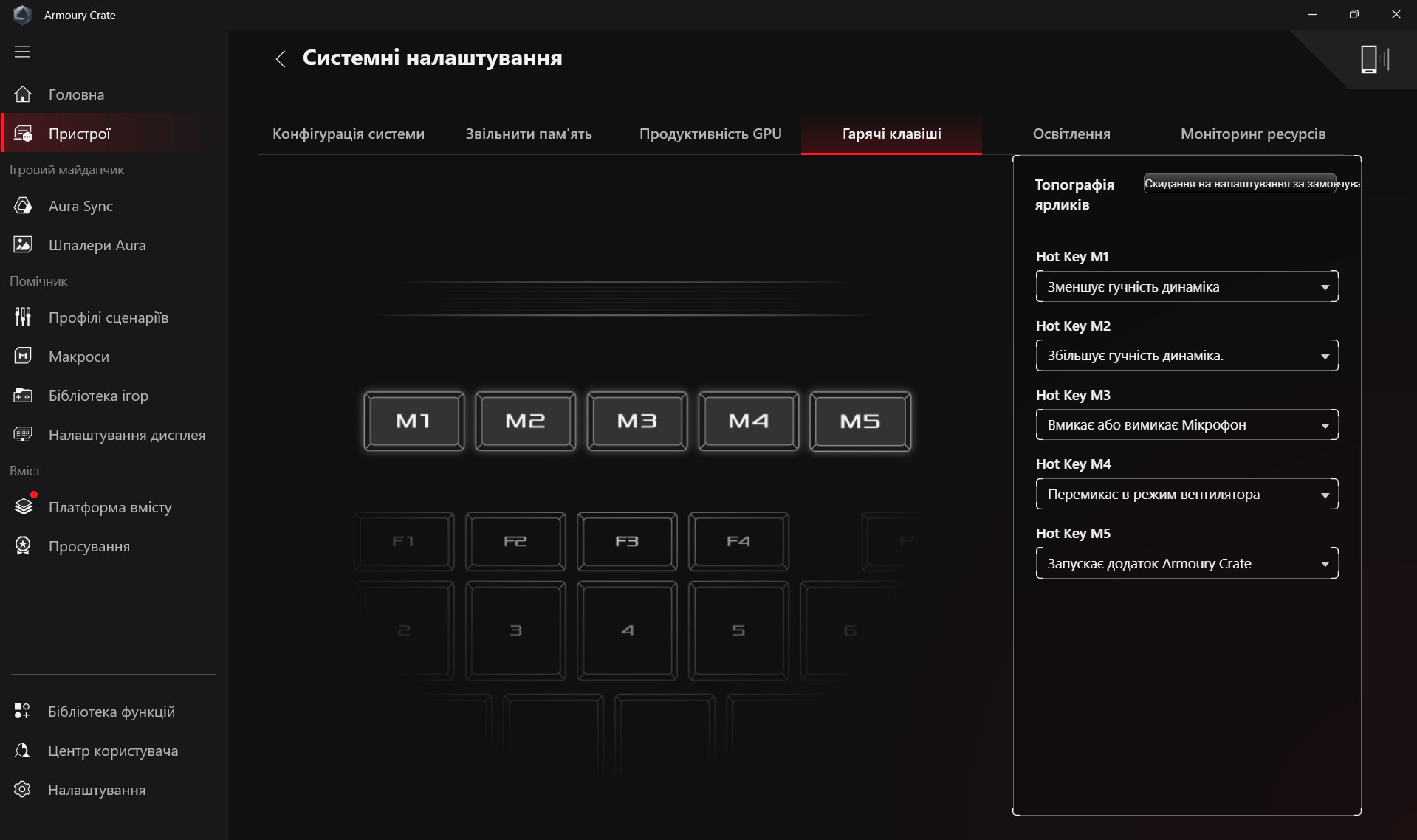This screenshot has width=1417, height=840.
Task: Open Бібліотека ігор icon
Action: click(x=23, y=396)
